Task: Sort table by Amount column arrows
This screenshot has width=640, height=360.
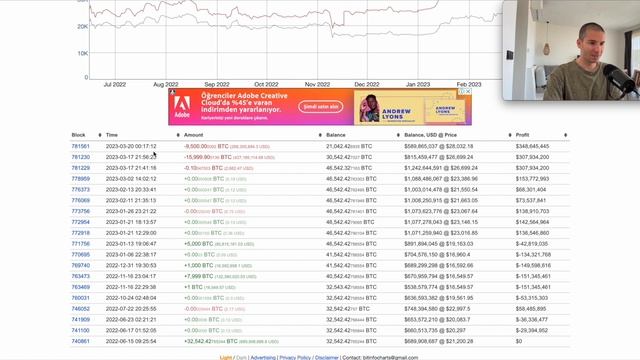Action: point(320,135)
